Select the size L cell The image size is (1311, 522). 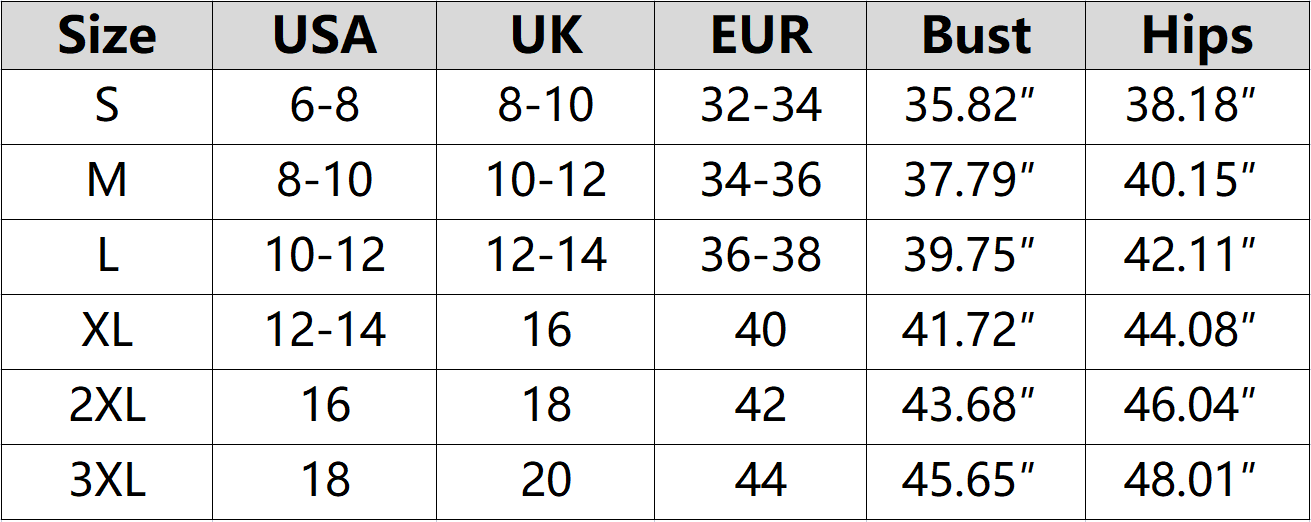coord(107,256)
